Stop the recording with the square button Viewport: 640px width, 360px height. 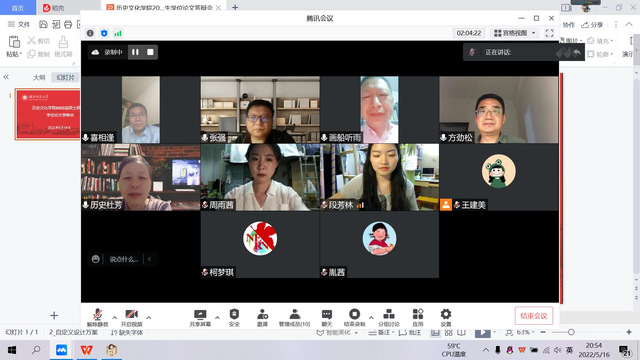tap(150, 52)
